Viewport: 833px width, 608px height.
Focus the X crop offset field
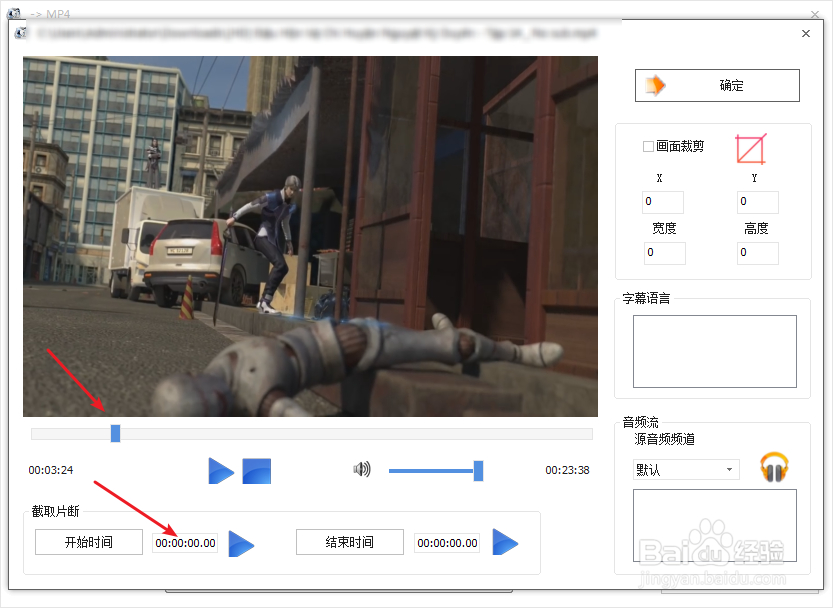pyautogui.click(x=662, y=202)
